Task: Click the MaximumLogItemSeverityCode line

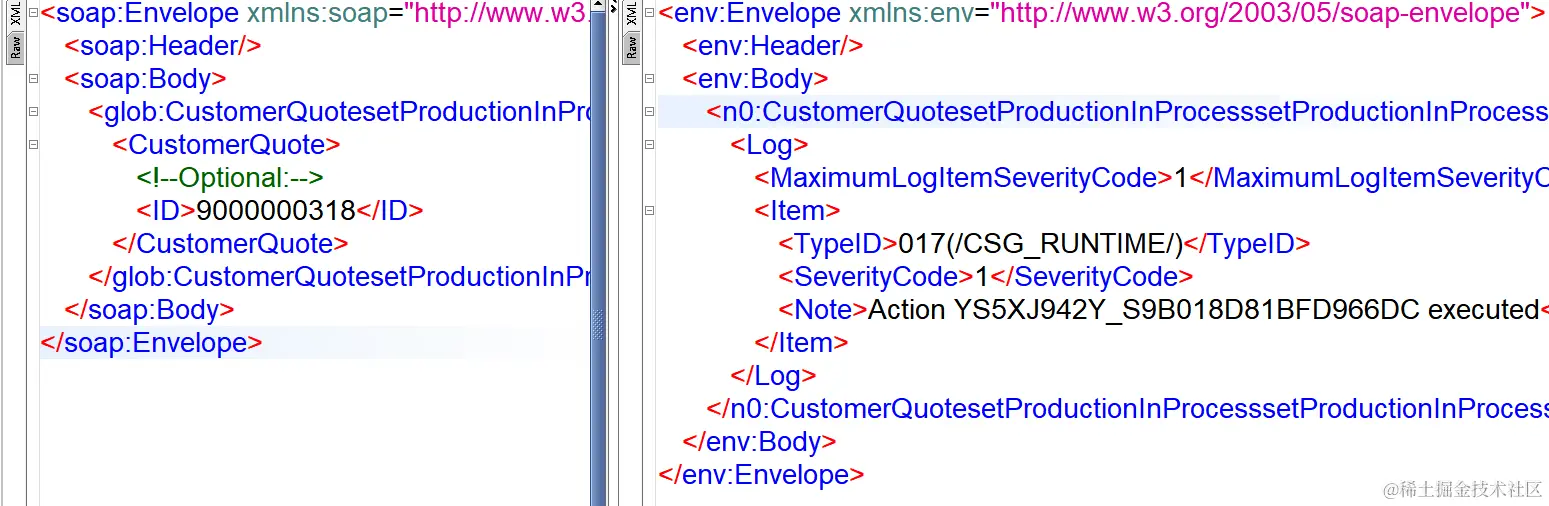Action: click(1152, 178)
